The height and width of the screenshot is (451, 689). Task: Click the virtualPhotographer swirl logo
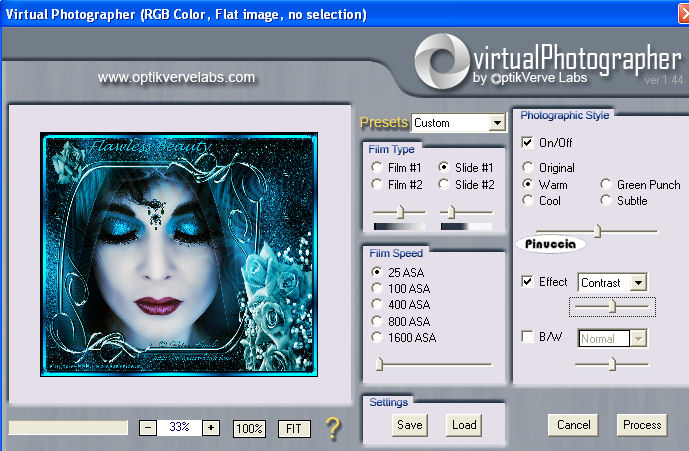(x=442, y=61)
